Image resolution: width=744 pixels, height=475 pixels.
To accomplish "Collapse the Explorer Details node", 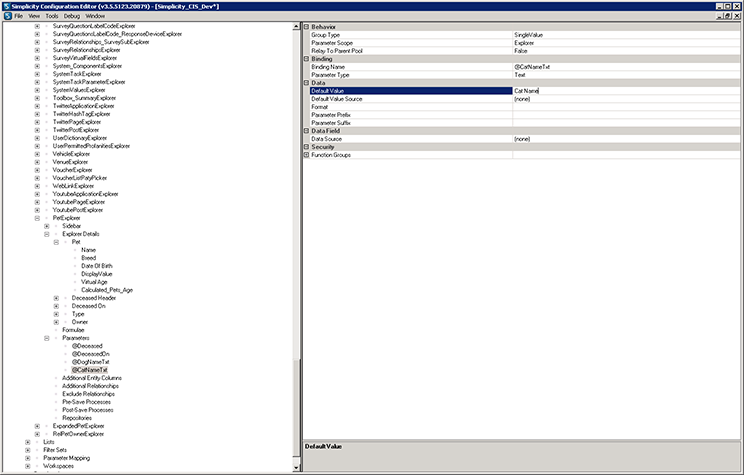I will (x=46, y=234).
